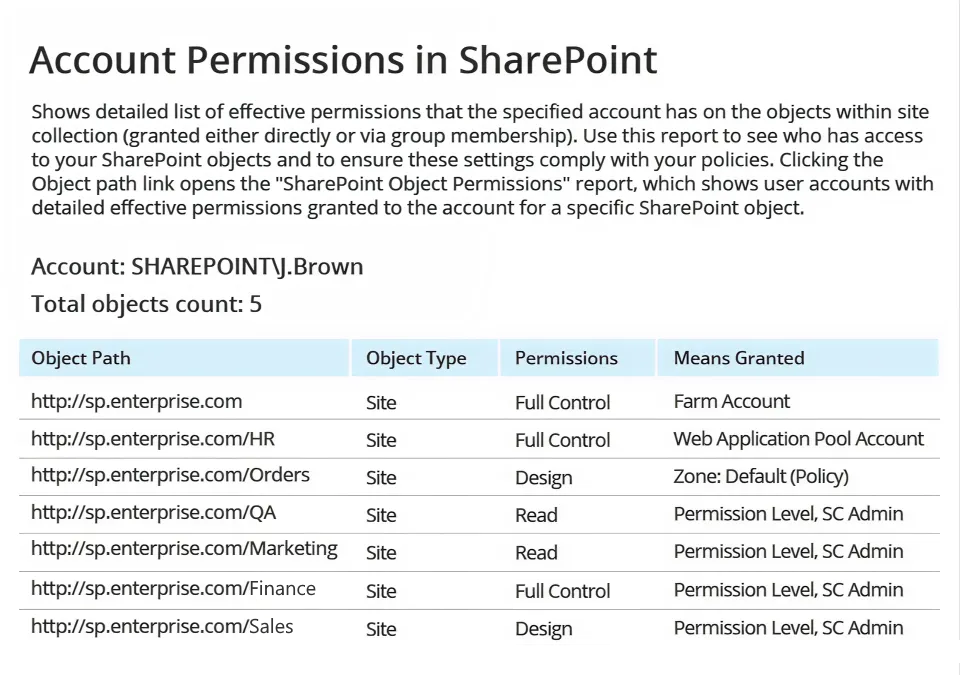
Task: Click the Total objects count line
Action: [x=146, y=304]
